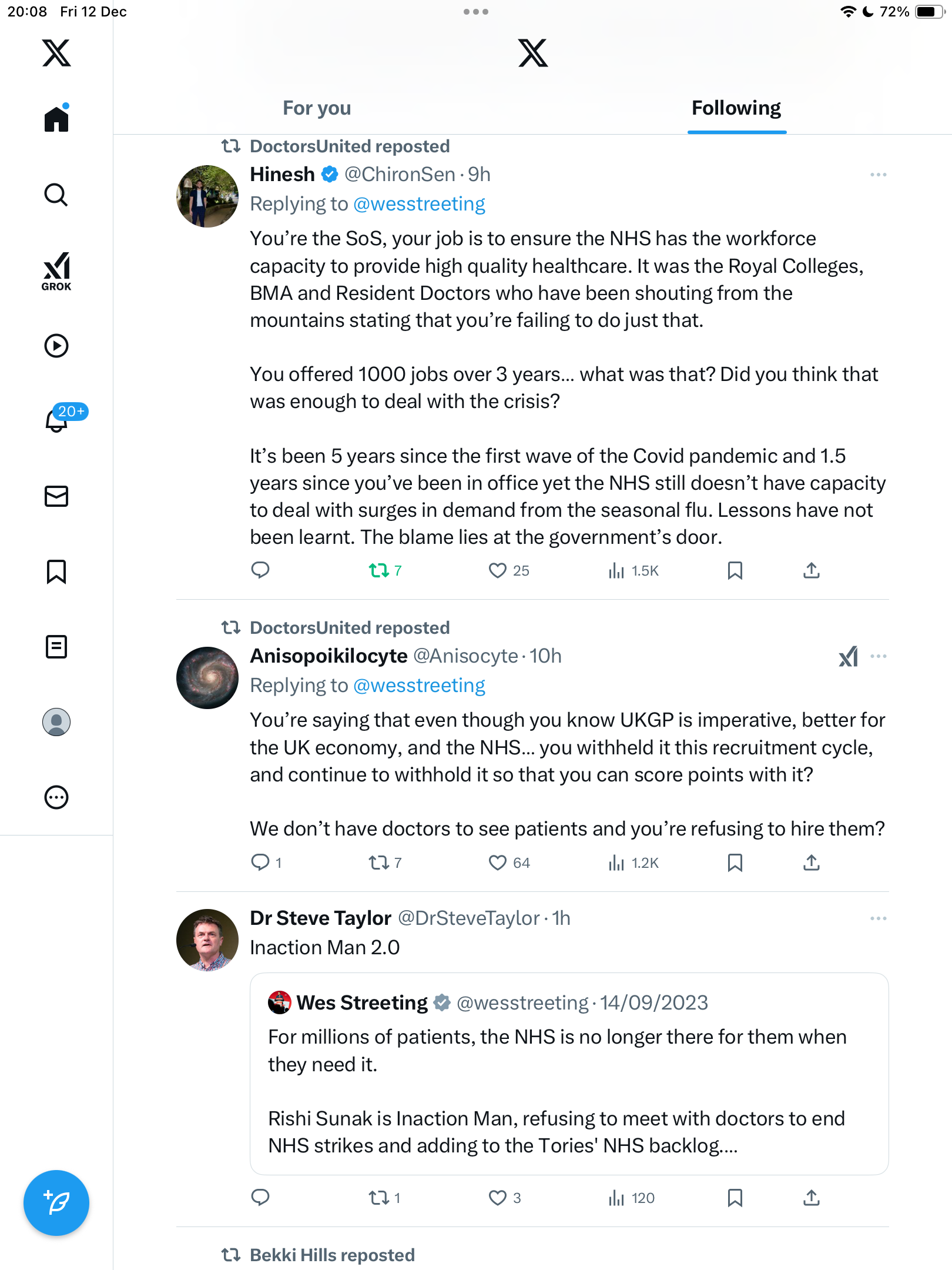Open notifications with 20+ badge
Screen dimensions: 952x1270
pyautogui.click(x=58, y=420)
